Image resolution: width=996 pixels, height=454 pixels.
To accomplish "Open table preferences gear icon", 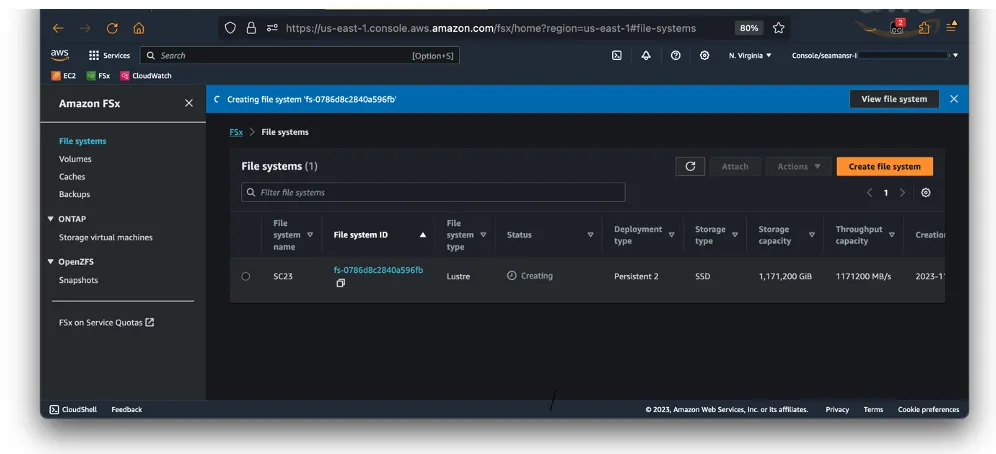I will click(x=925, y=193).
